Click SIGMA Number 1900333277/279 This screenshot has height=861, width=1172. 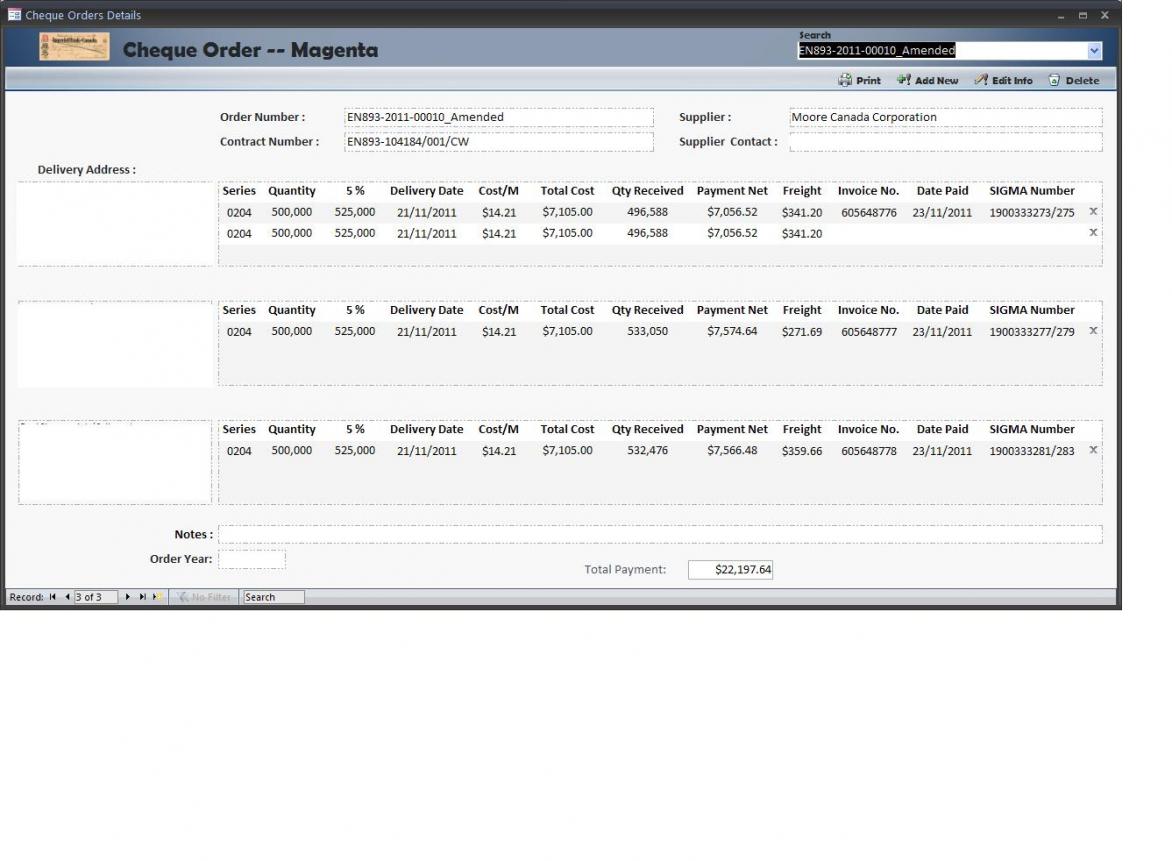[1031, 332]
